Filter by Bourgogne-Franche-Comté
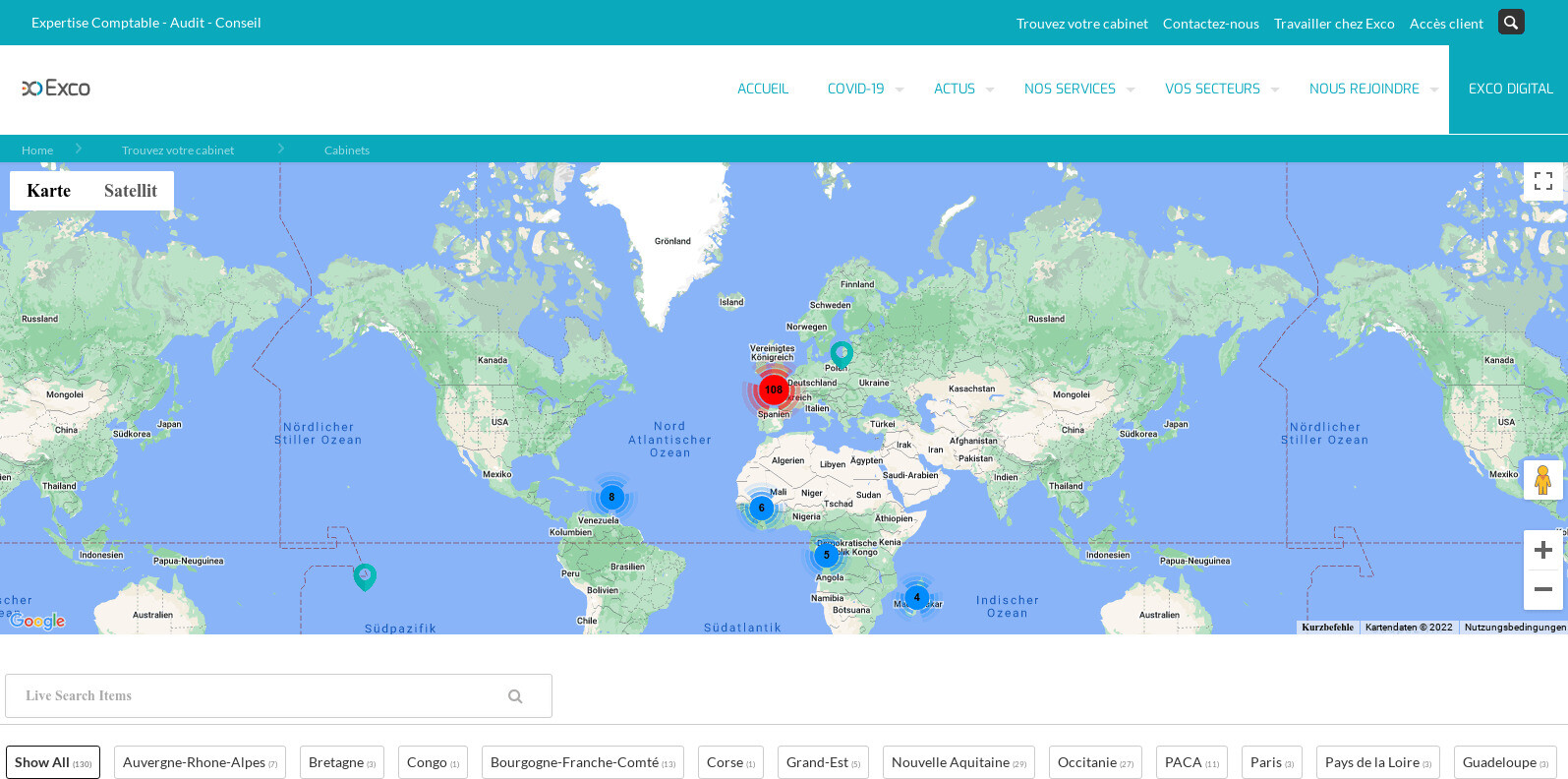1568x779 pixels. (583, 762)
